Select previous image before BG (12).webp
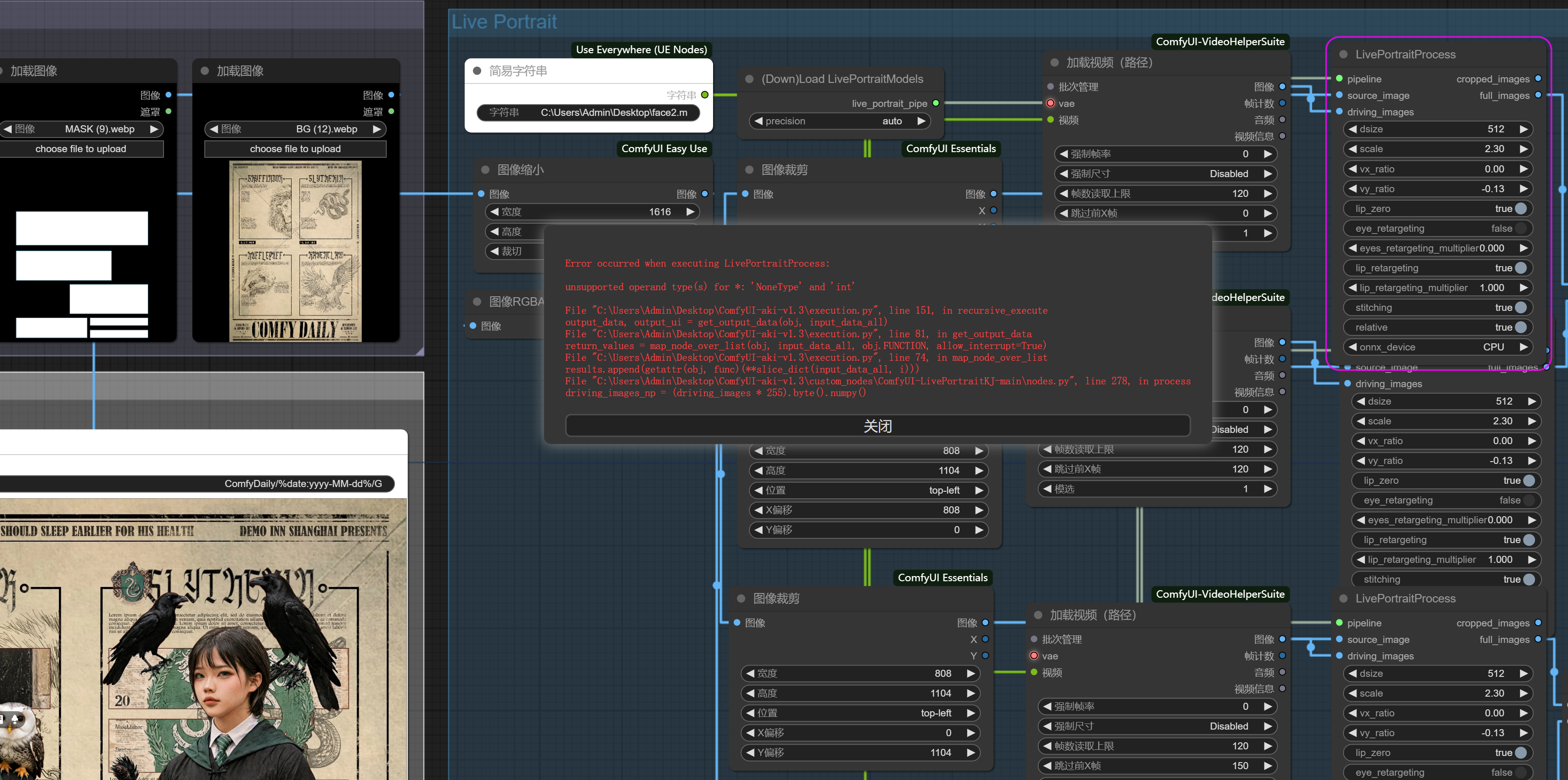Screen dimensions: 1568x780 pyautogui.click(x=214, y=129)
